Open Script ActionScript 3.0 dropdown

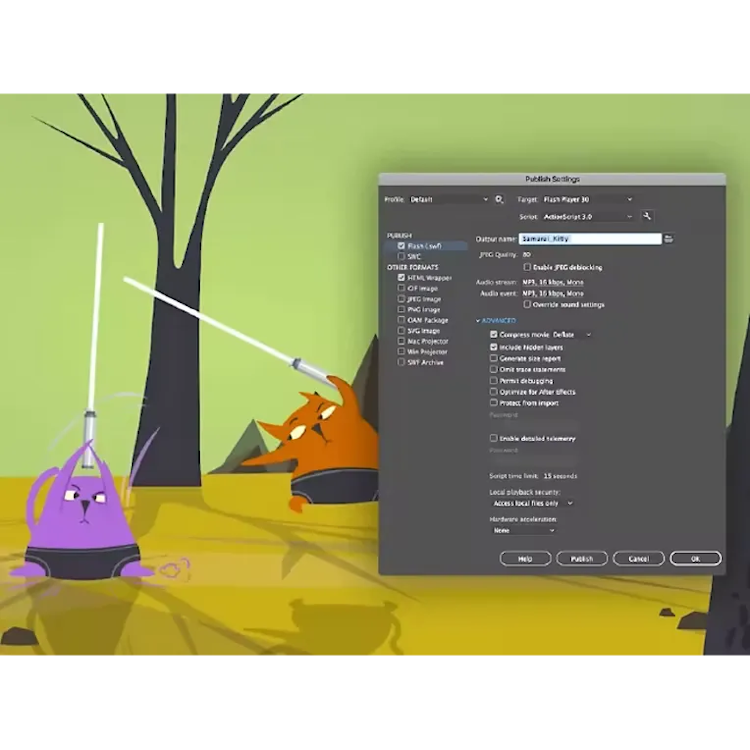pos(588,217)
